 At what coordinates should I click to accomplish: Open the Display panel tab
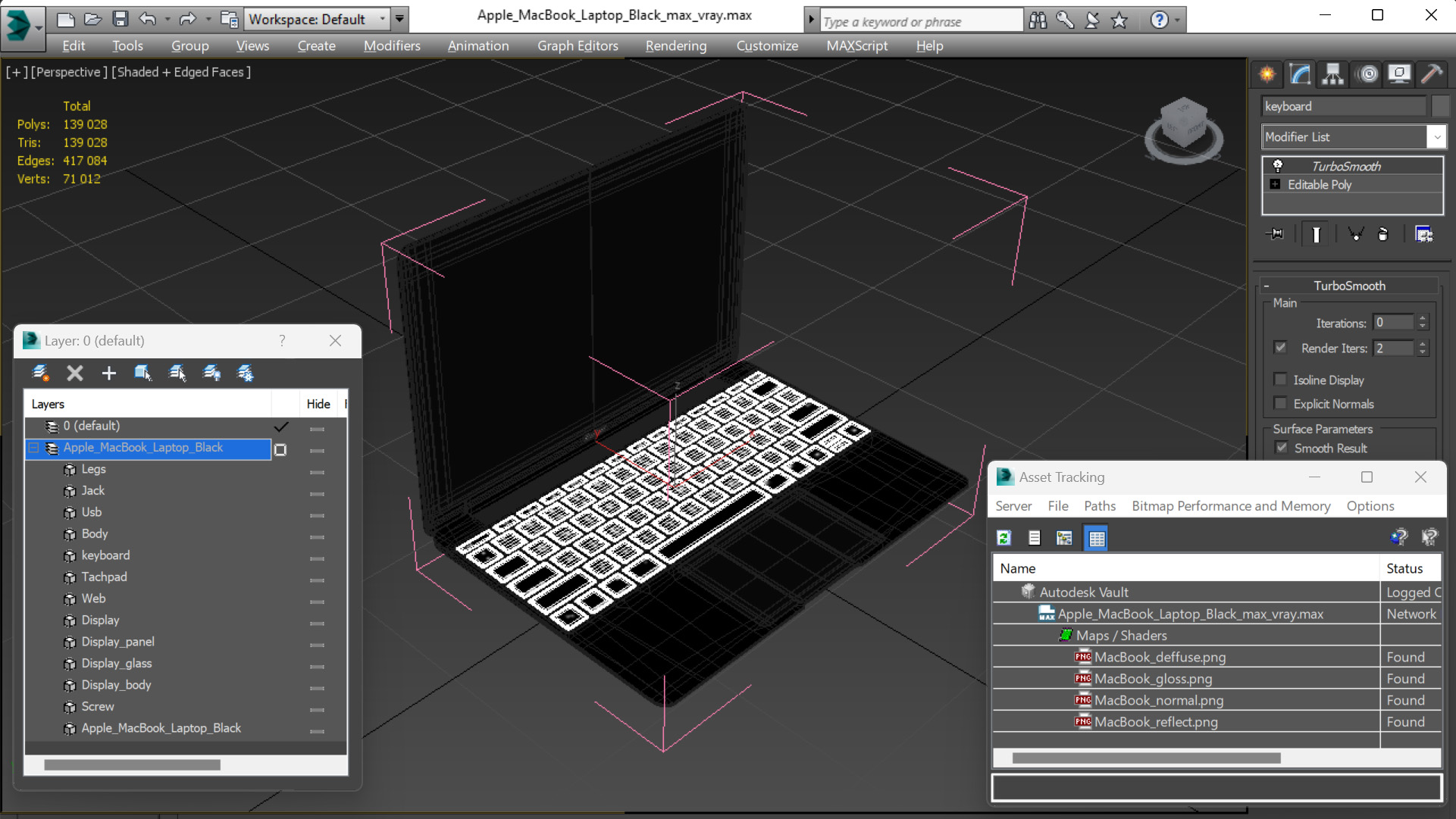[x=1399, y=74]
